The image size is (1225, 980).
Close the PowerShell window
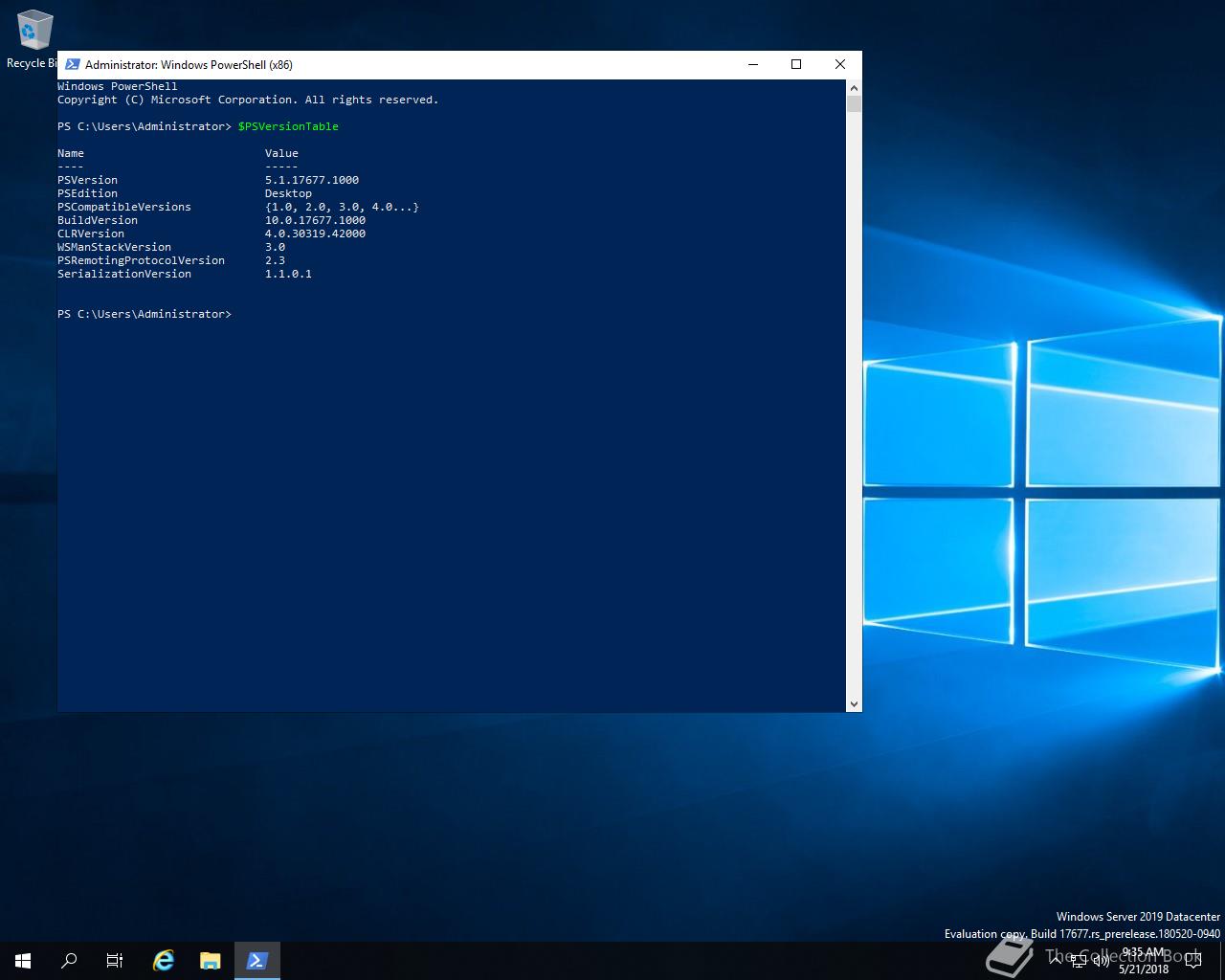coord(840,64)
